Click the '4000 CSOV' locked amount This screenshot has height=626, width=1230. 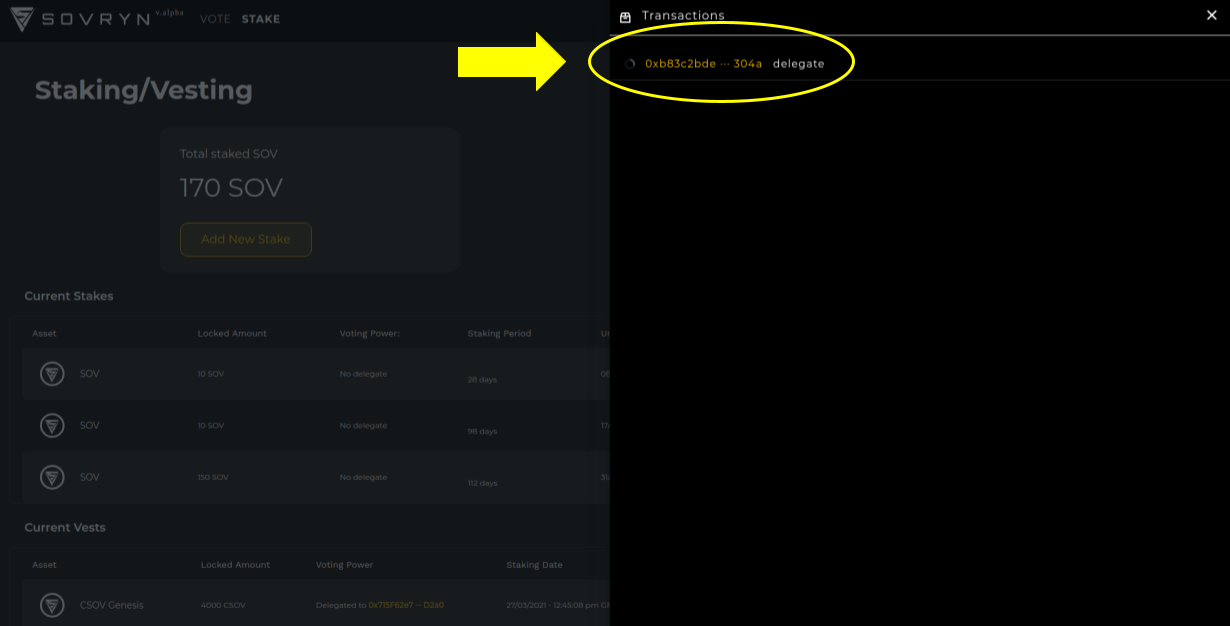(x=224, y=605)
